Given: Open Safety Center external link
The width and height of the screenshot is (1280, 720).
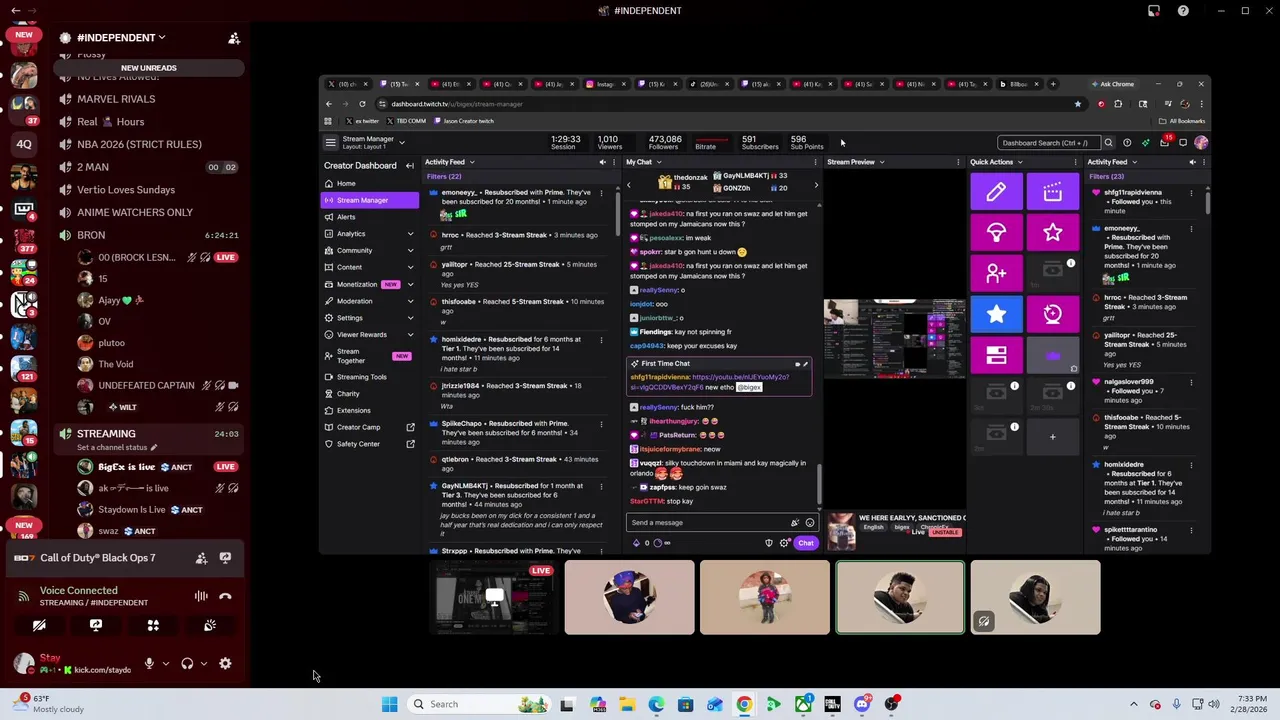Looking at the screenshot, I should tap(369, 444).
